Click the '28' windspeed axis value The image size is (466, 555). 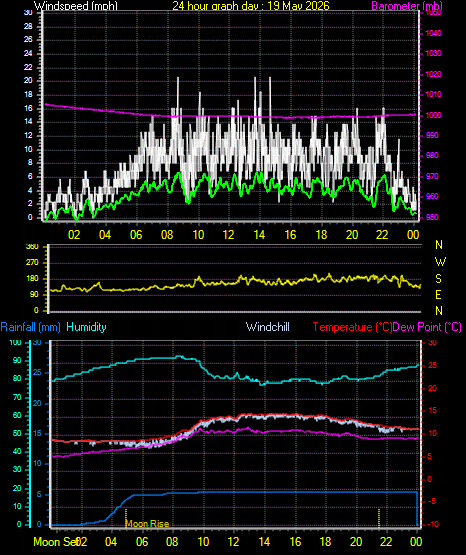(28, 27)
